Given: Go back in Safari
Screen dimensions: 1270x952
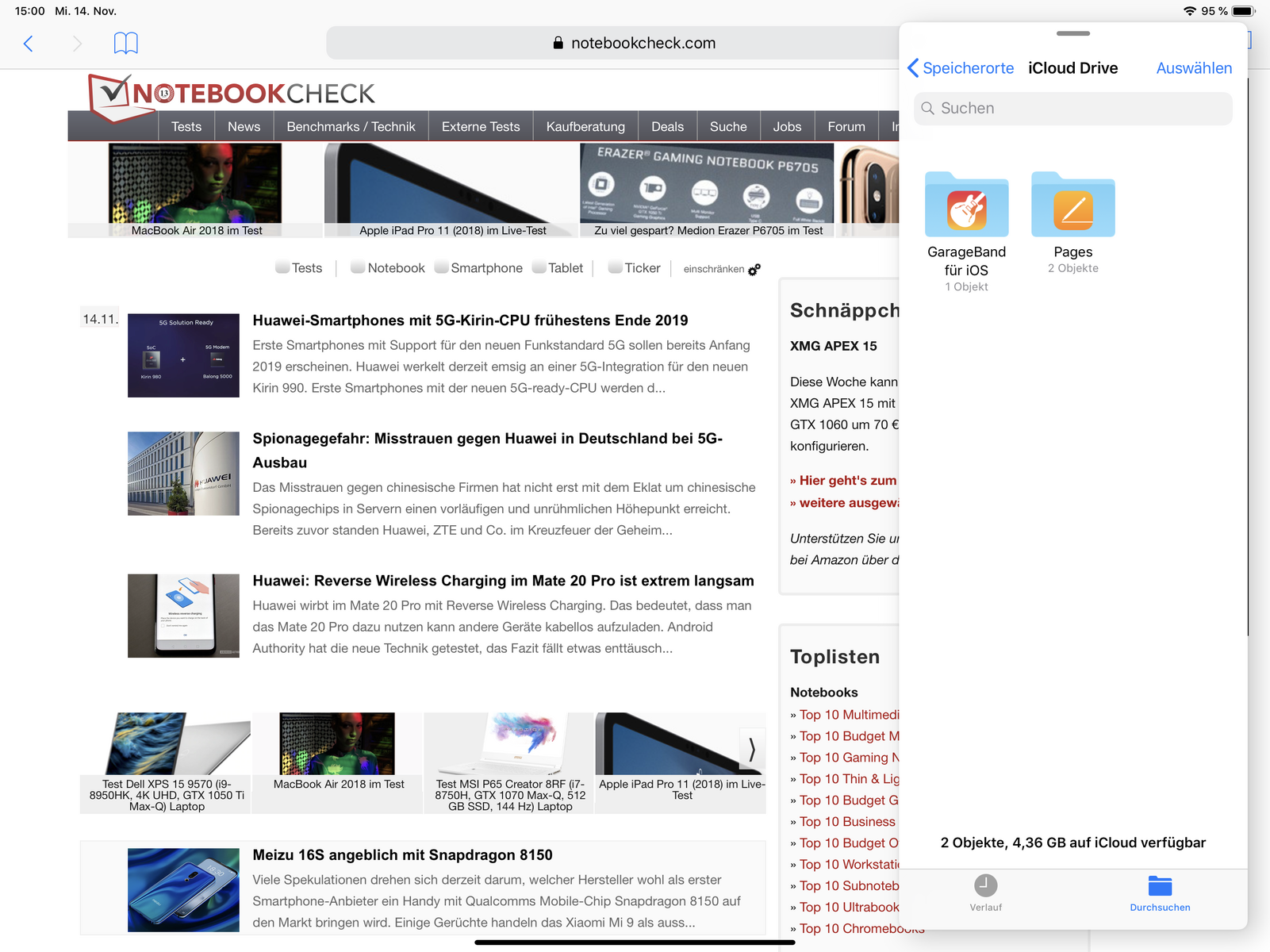Looking at the screenshot, I should 29,44.
